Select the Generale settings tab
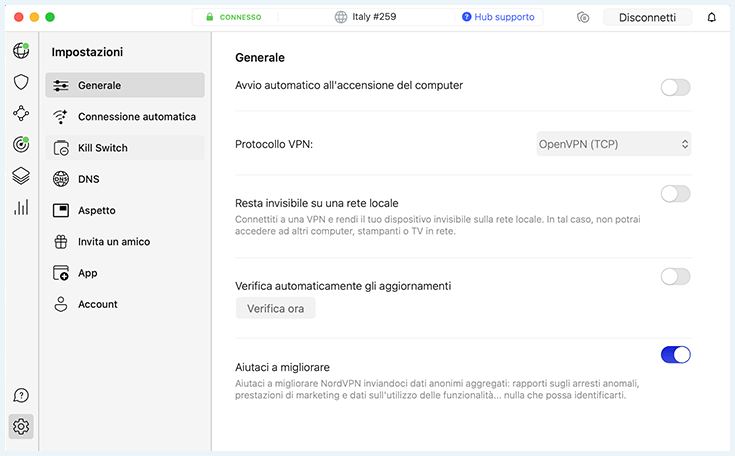Screen dimensions: 735x456 click(125, 85)
